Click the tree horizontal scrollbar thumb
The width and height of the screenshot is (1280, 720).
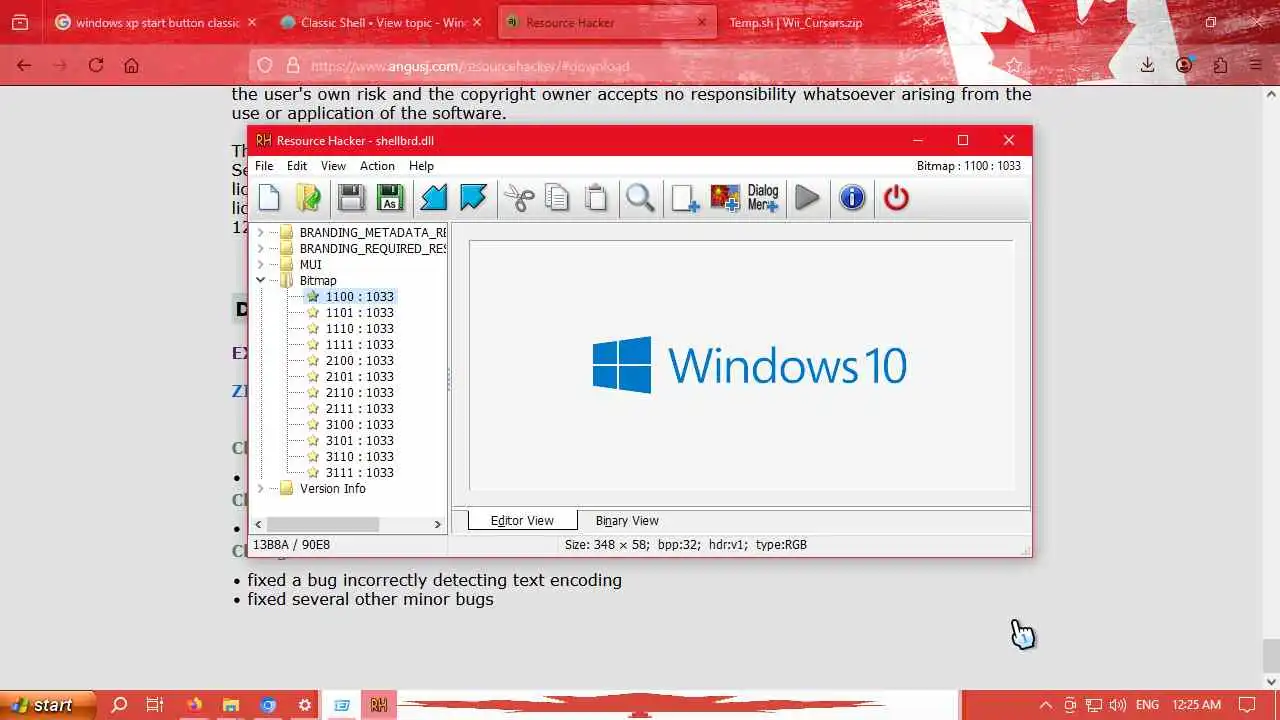click(x=323, y=524)
